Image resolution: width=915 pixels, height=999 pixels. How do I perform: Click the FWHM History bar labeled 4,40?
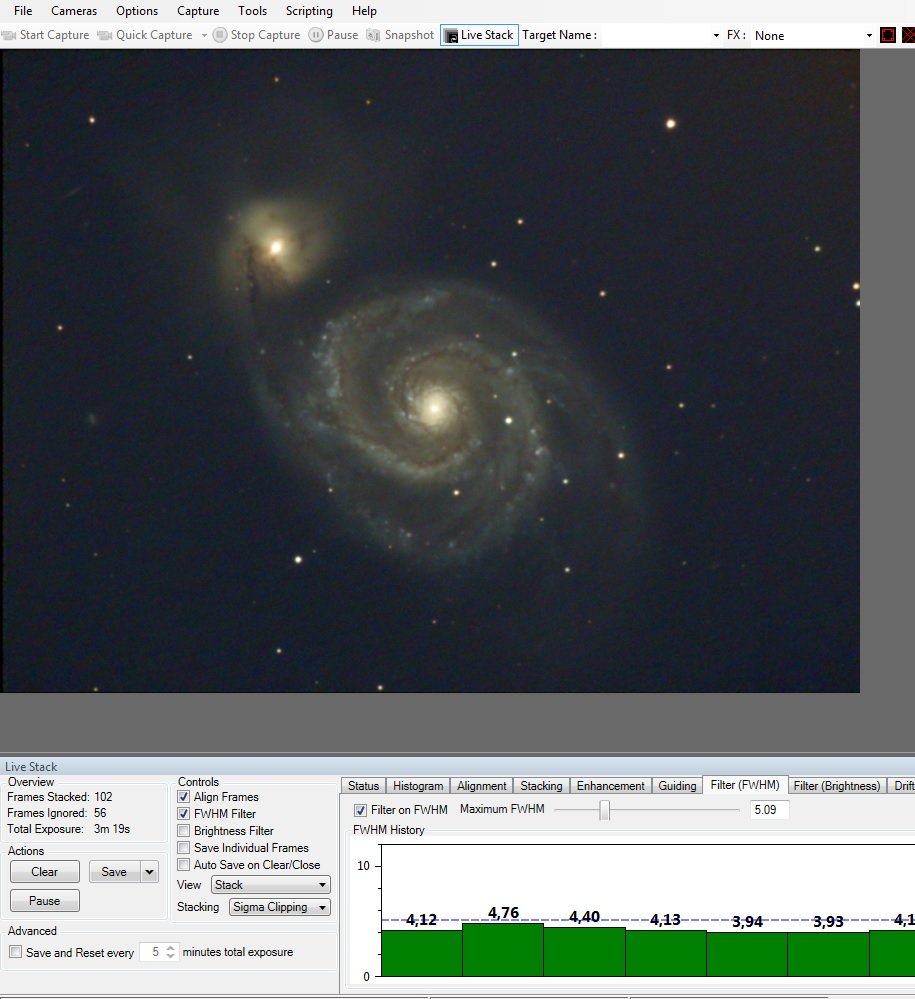tap(584, 951)
